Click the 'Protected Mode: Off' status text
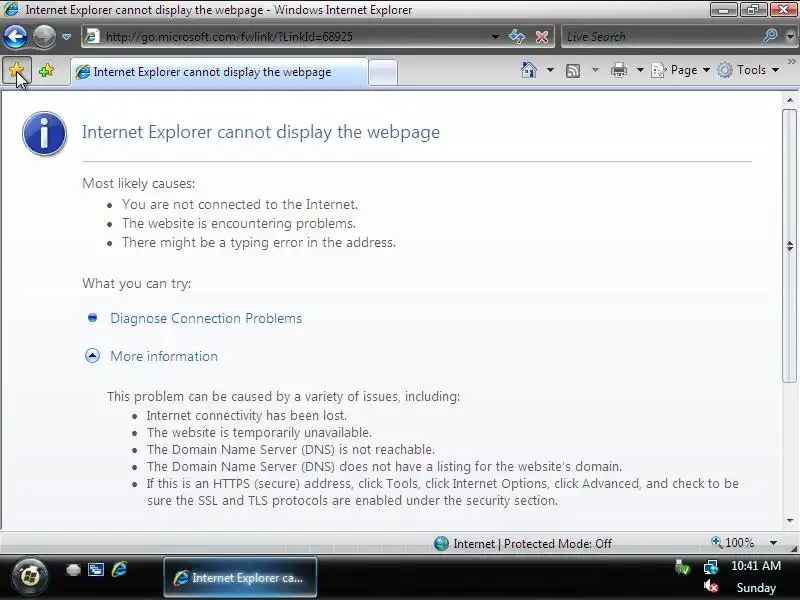The height and width of the screenshot is (600, 800). pos(558,544)
